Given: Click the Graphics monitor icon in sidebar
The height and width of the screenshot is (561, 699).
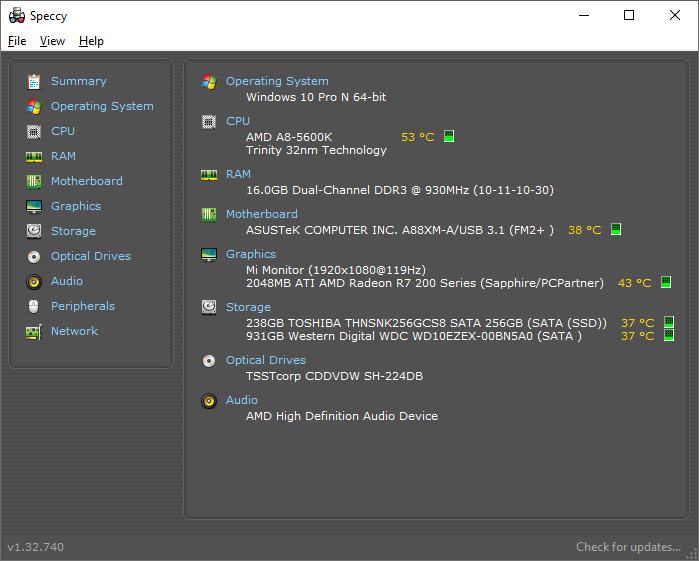Looking at the screenshot, I should click(34, 206).
